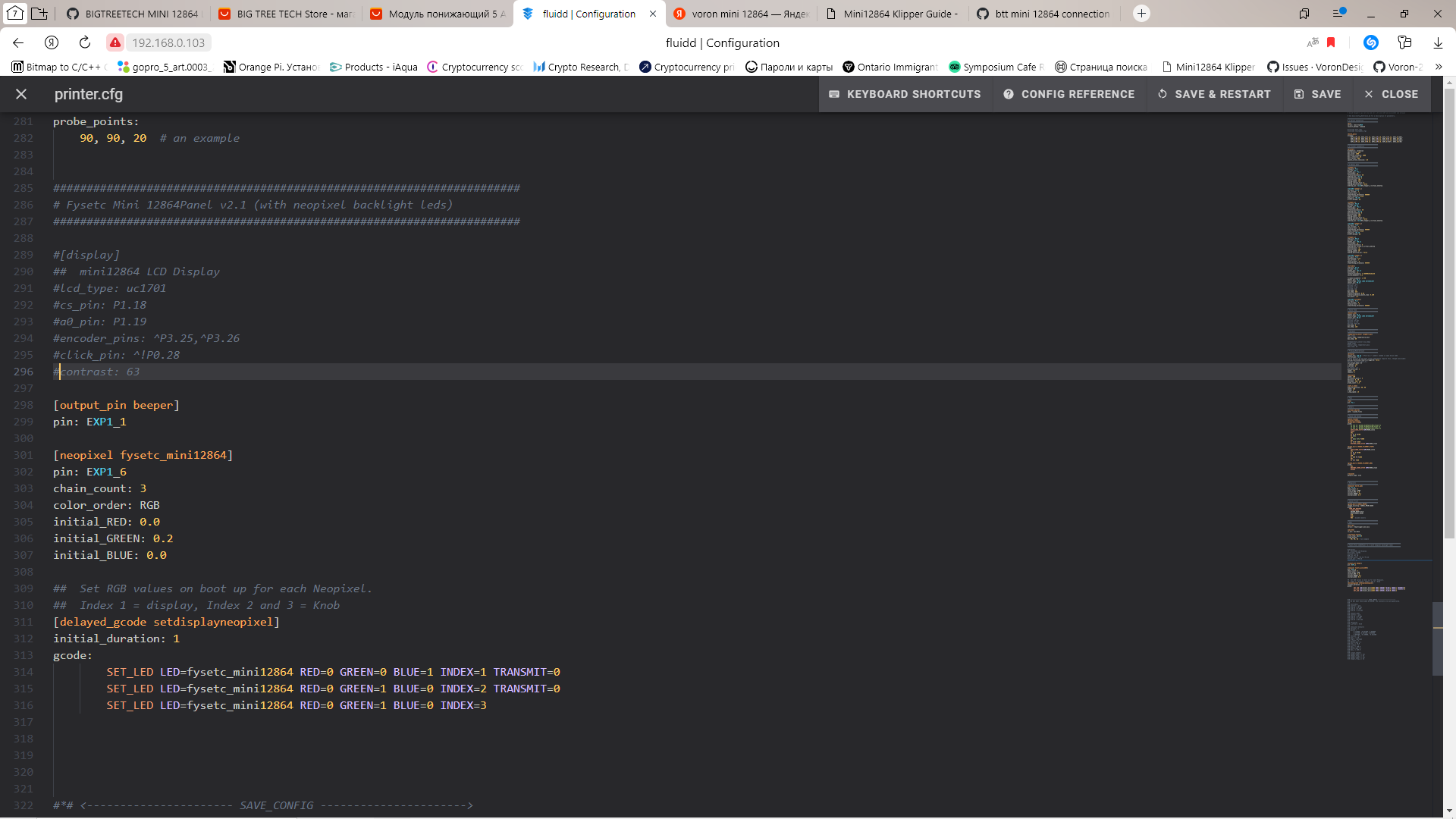Click the Save & Restart button
This screenshot has width=1456, height=819.
pyautogui.click(x=1214, y=94)
